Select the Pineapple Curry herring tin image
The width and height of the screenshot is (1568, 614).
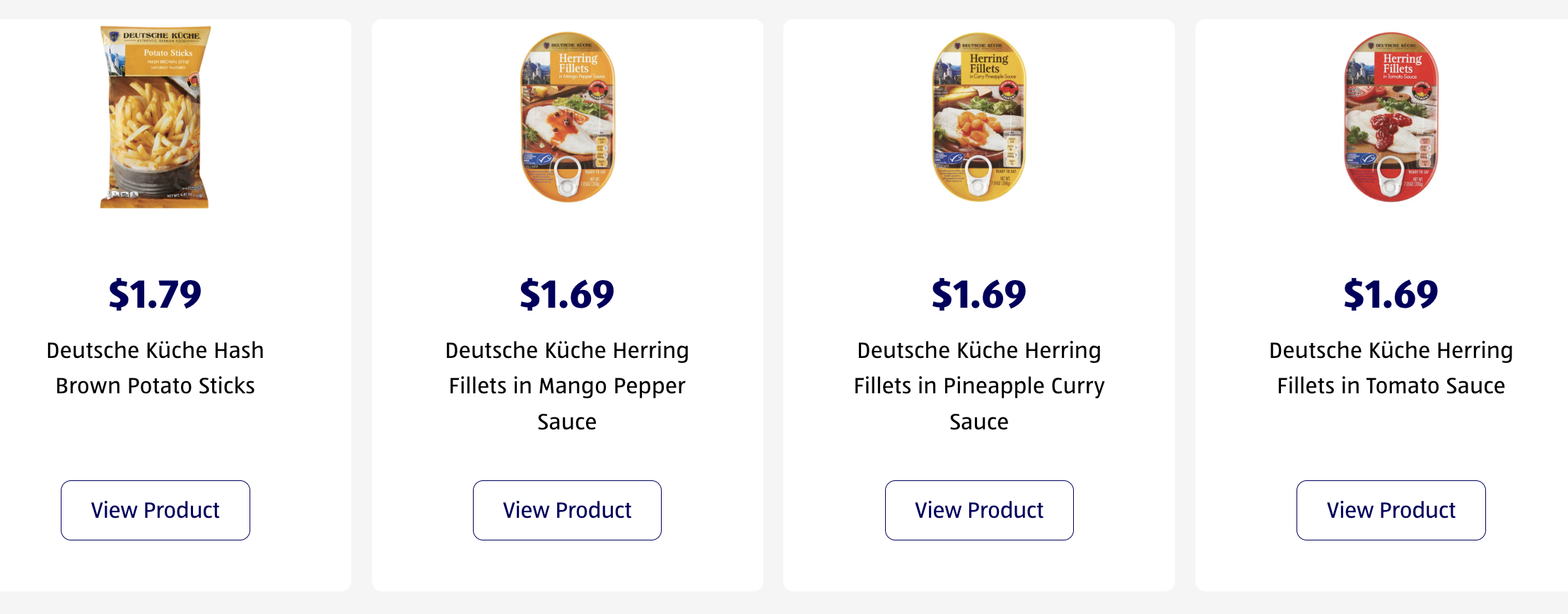pos(979,117)
